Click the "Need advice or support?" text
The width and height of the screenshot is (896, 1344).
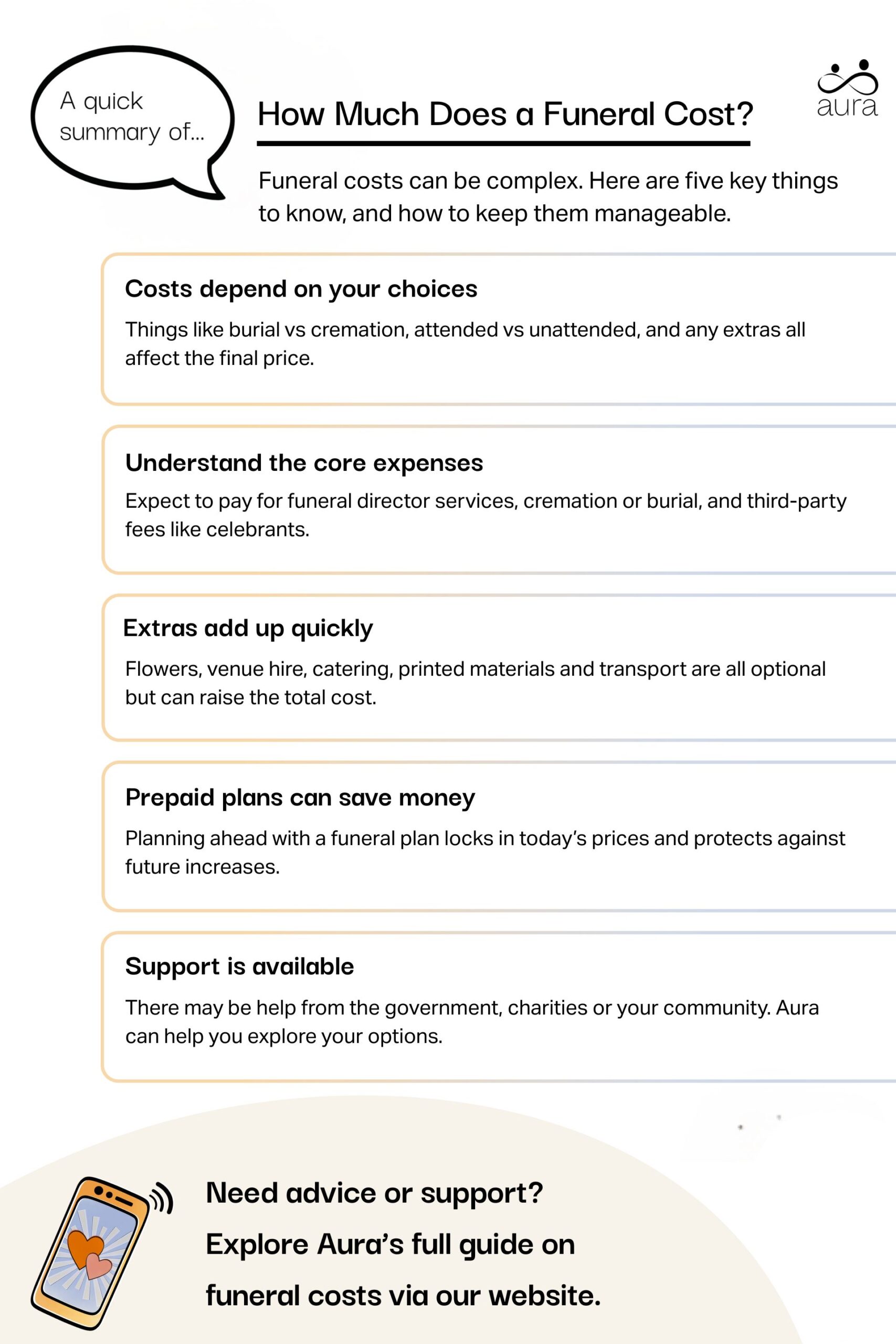pyautogui.click(x=374, y=1193)
